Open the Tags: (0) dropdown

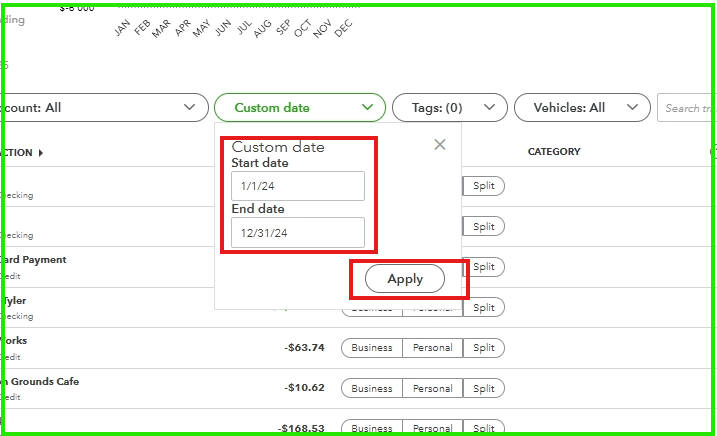point(443,108)
